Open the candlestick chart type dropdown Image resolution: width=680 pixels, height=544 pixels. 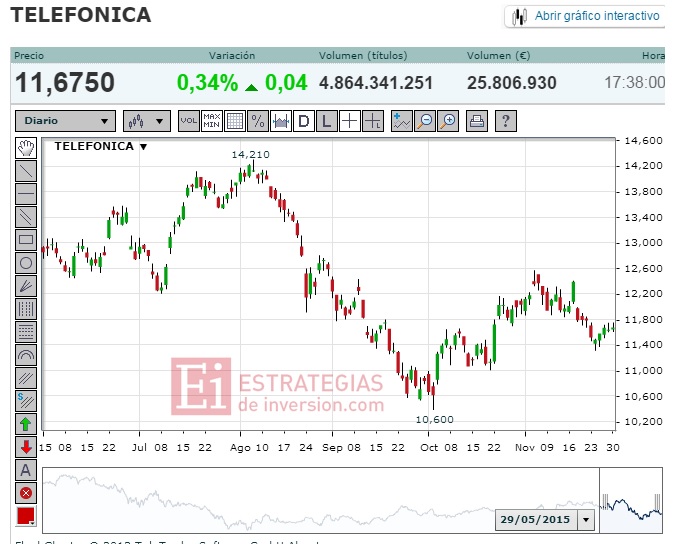147,121
